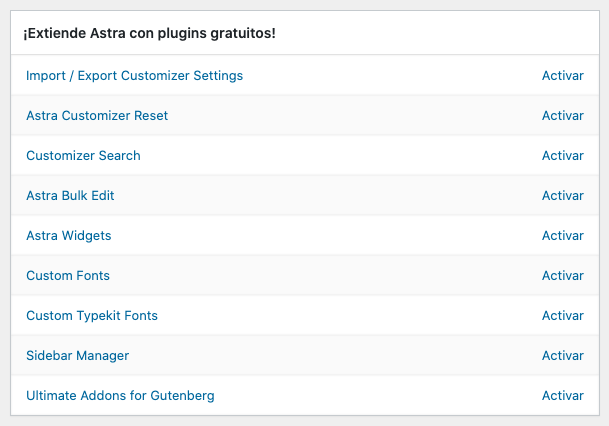Click Activar for Astra Customizer Reset
This screenshot has width=609, height=426.
point(562,116)
